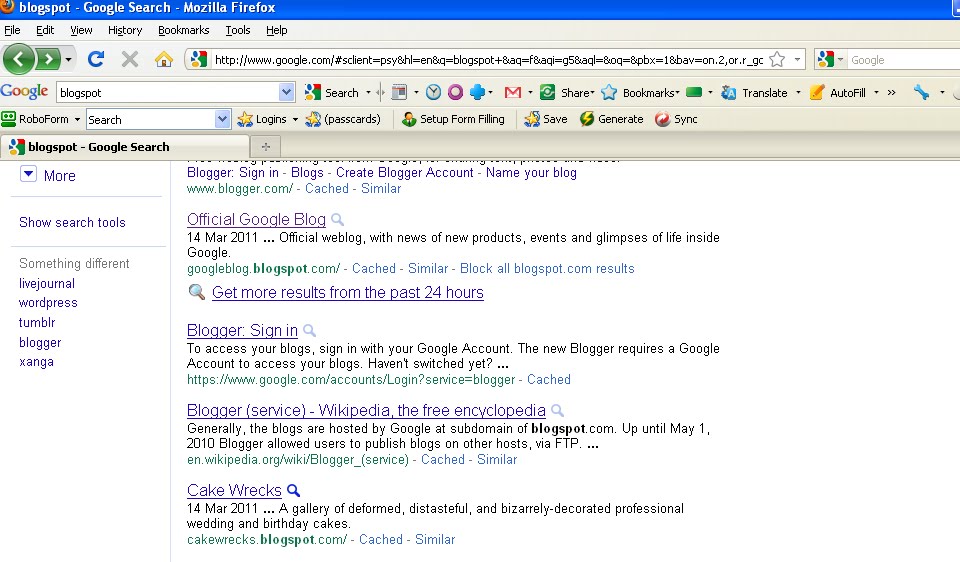
Task: Preview Blogger: Sign in result magnifier icon
Action: [x=310, y=331]
